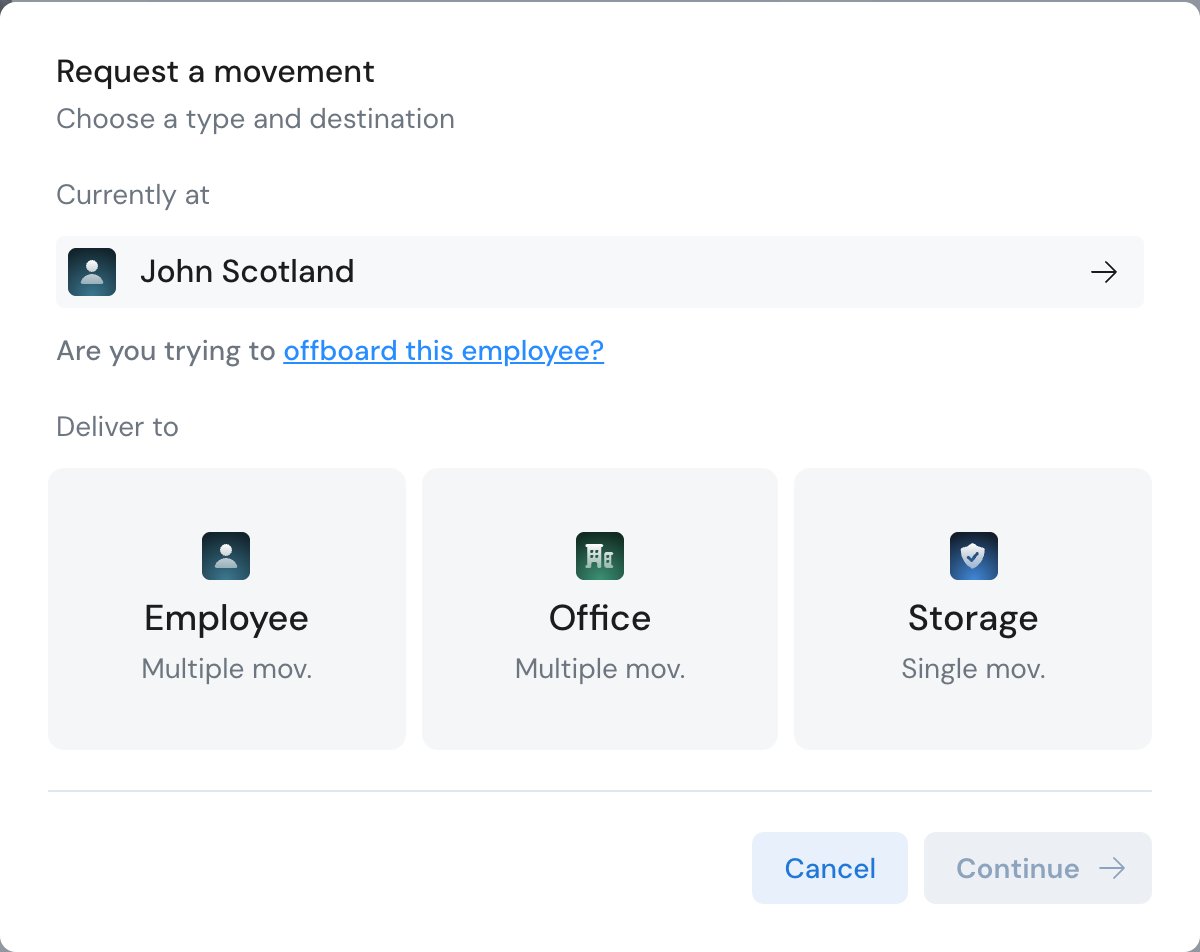This screenshot has height=952, width=1200.
Task: Select the Office building icon
Action: point(600,556)
